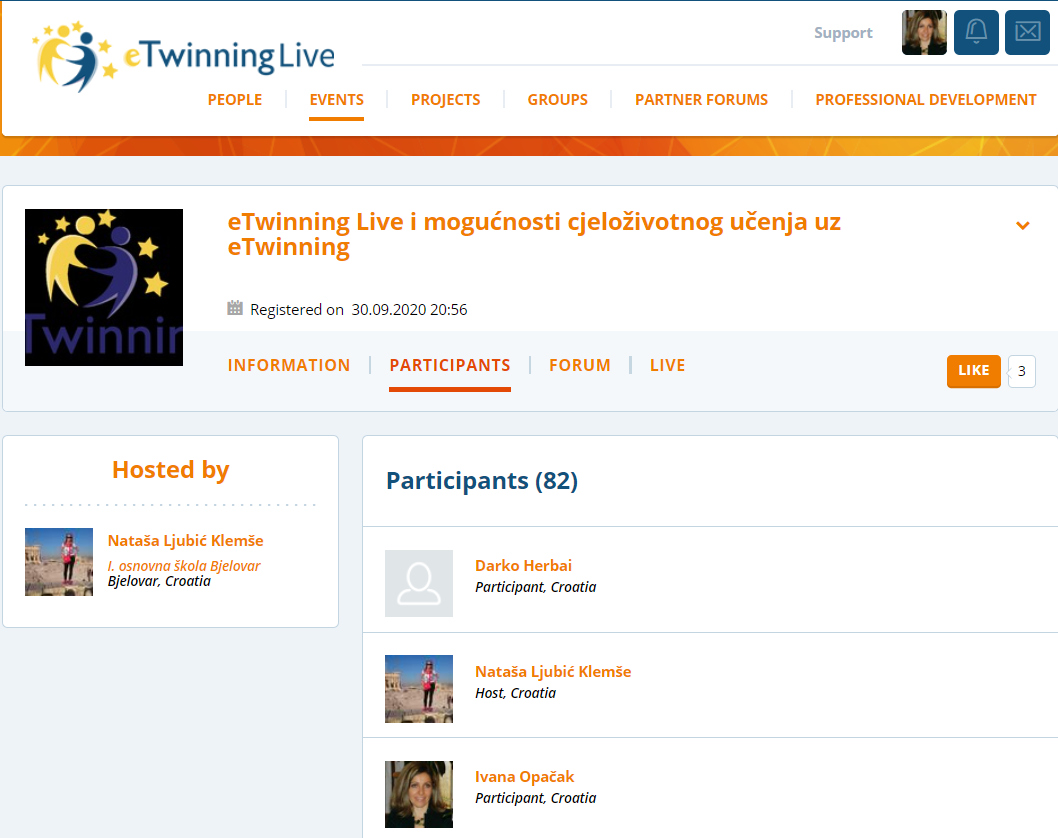Go to the PEOPLE menu

pos(235,100)
